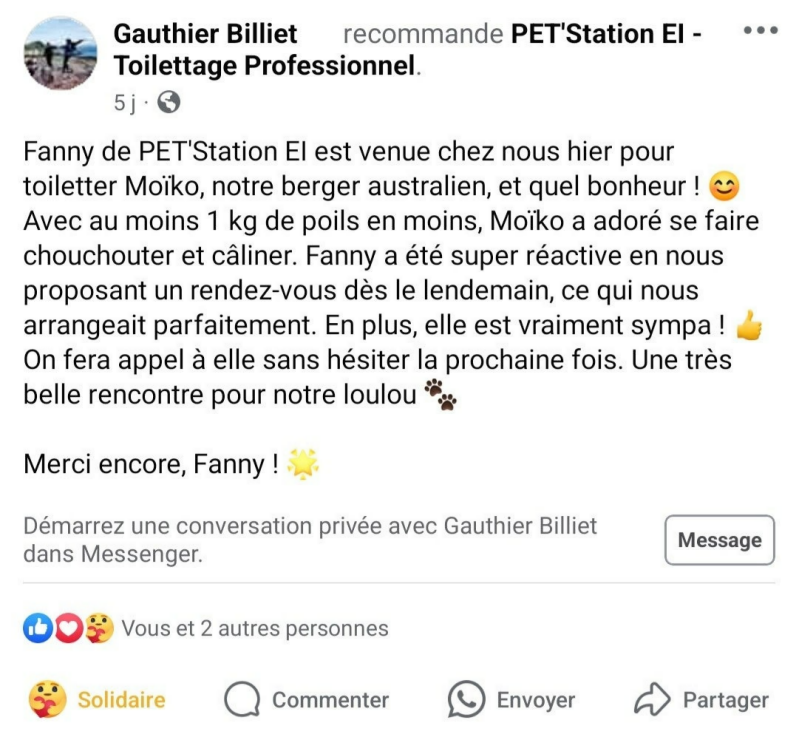The width and height of the screenshot is (799, 737).
Task: Show the "Vous et 2 autres personnes" reactions list
Action: [254, 628]
